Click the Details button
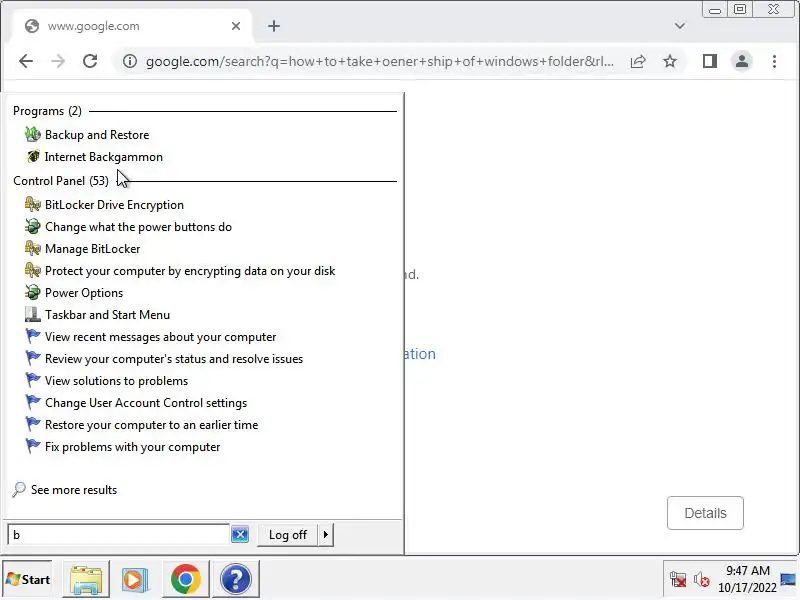 pos(705,513)
